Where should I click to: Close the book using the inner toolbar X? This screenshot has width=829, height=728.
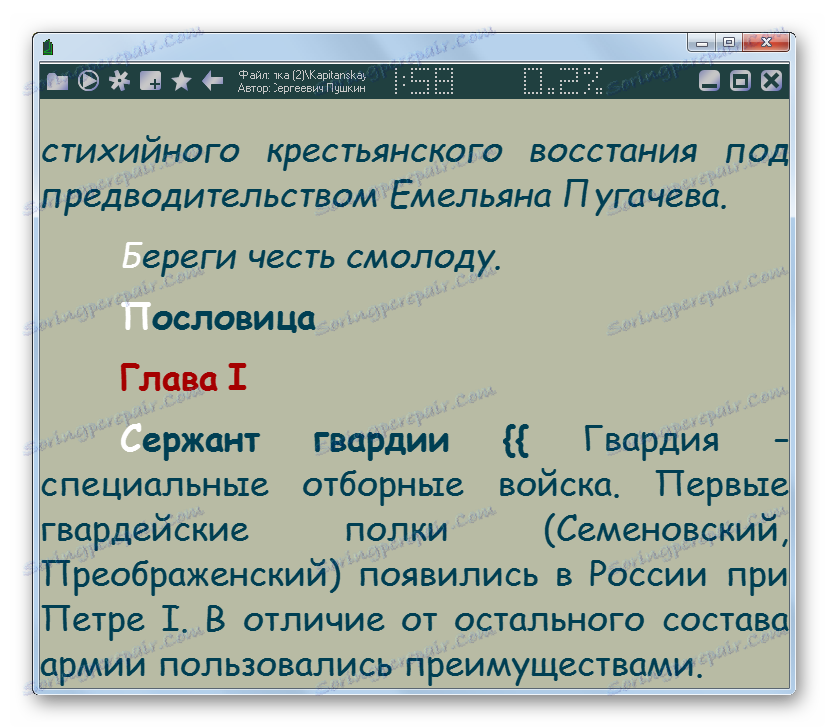[771, 81]
